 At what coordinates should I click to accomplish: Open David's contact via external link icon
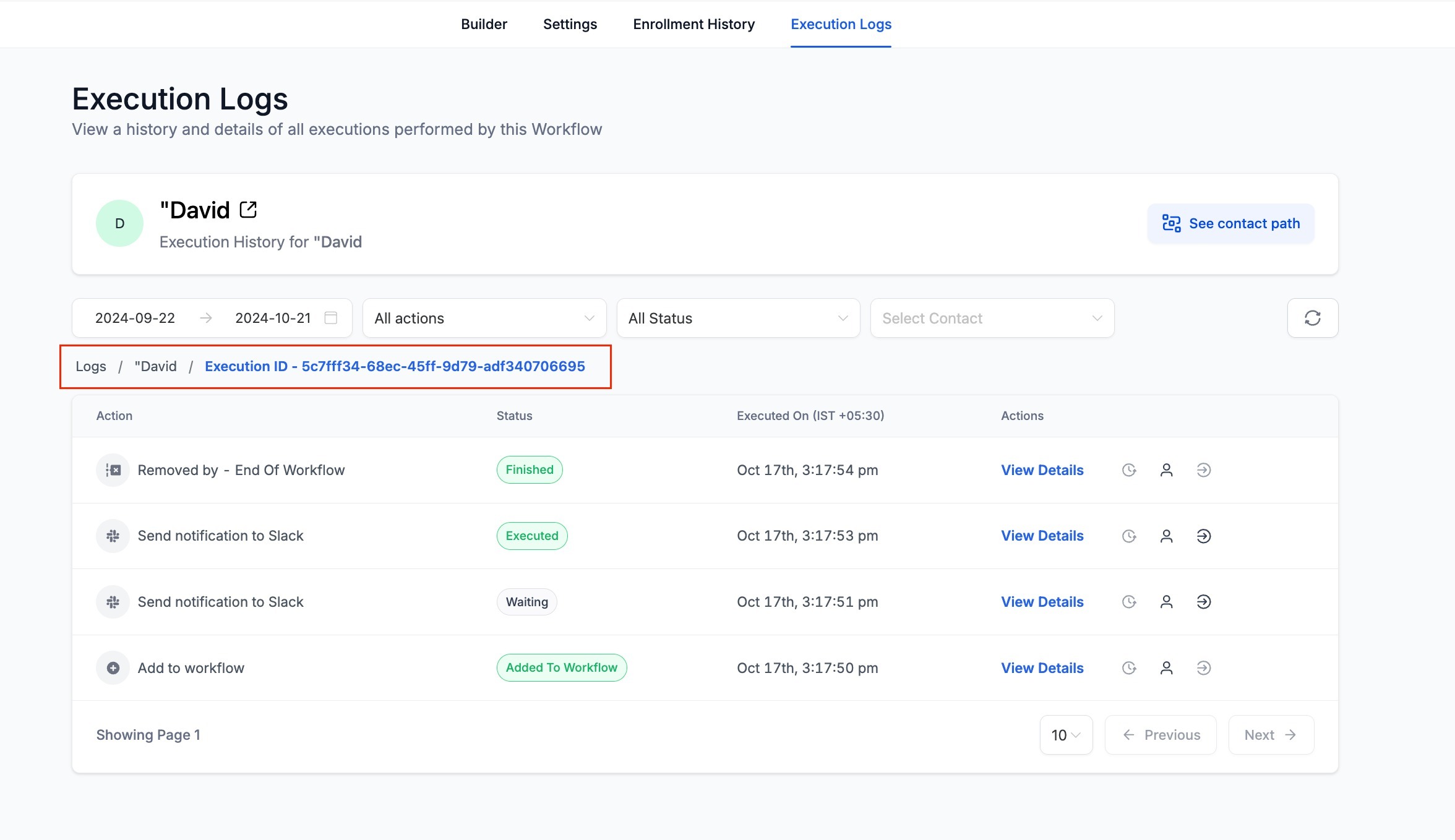pyautogui.click(x=248, y=210)
